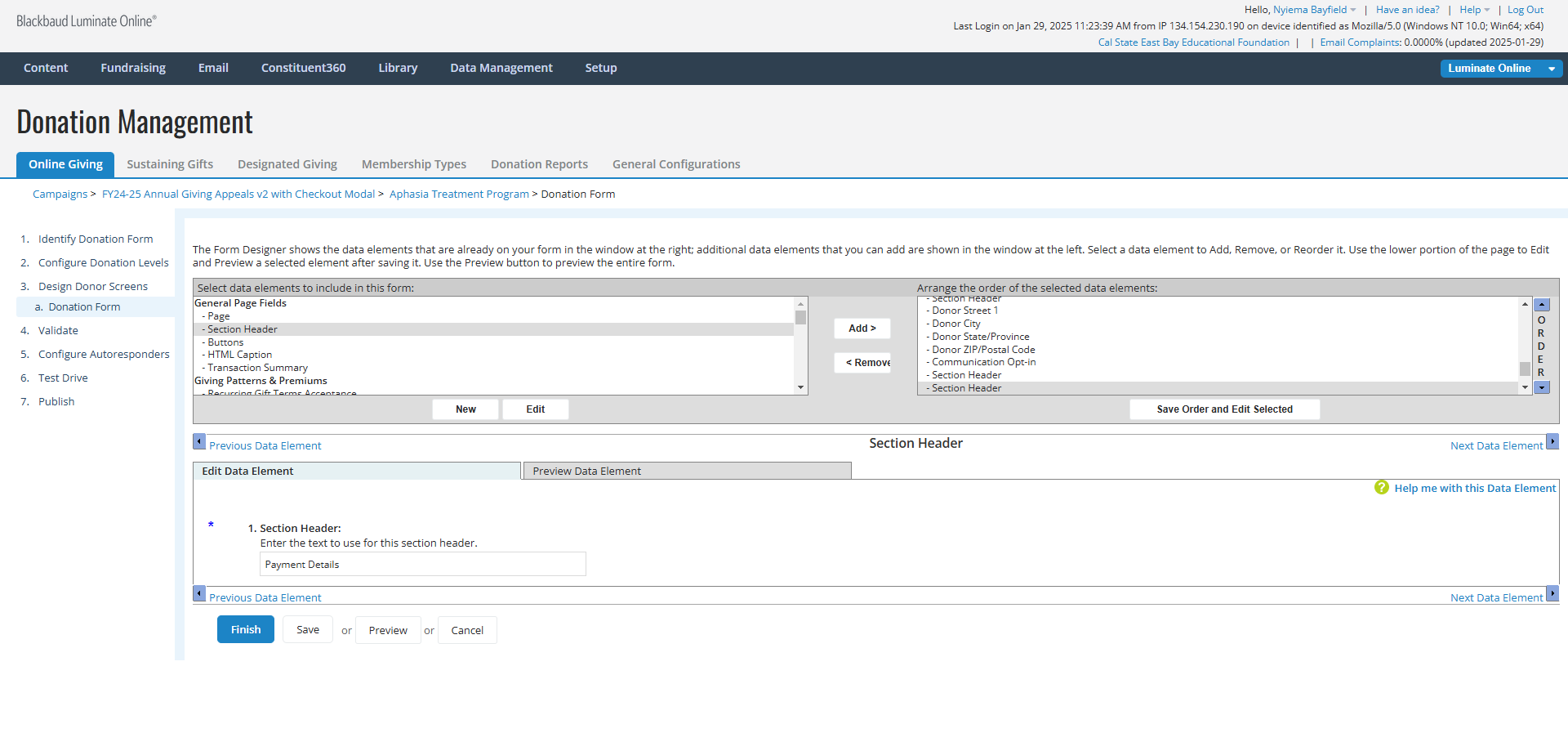
Task: Open the Sustaining Gifts tab
Action: pos(170,164)
